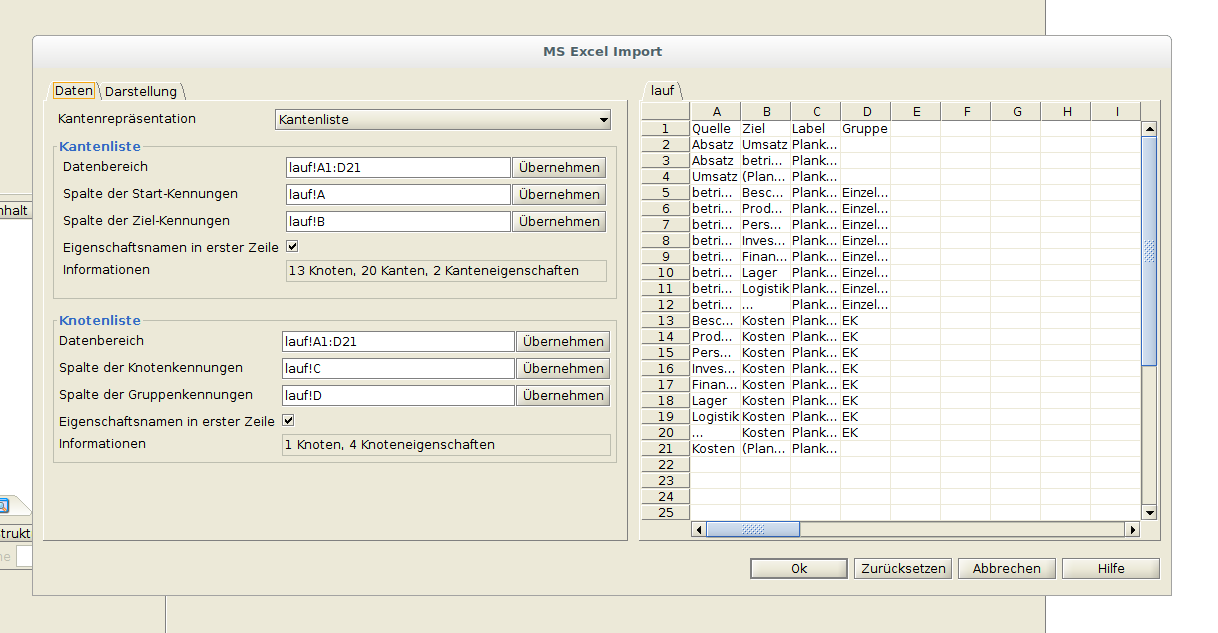
Task: Click the "Absatz" cell in row 3
Action: tap(716, 160)
